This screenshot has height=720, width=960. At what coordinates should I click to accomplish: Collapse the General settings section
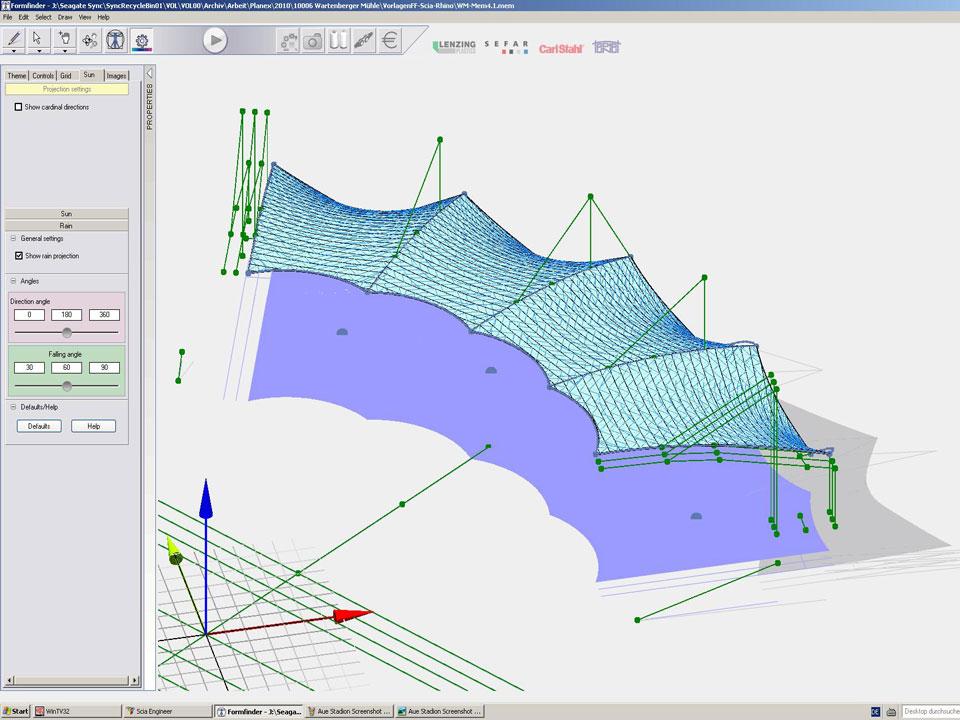(x=13, y=239)
